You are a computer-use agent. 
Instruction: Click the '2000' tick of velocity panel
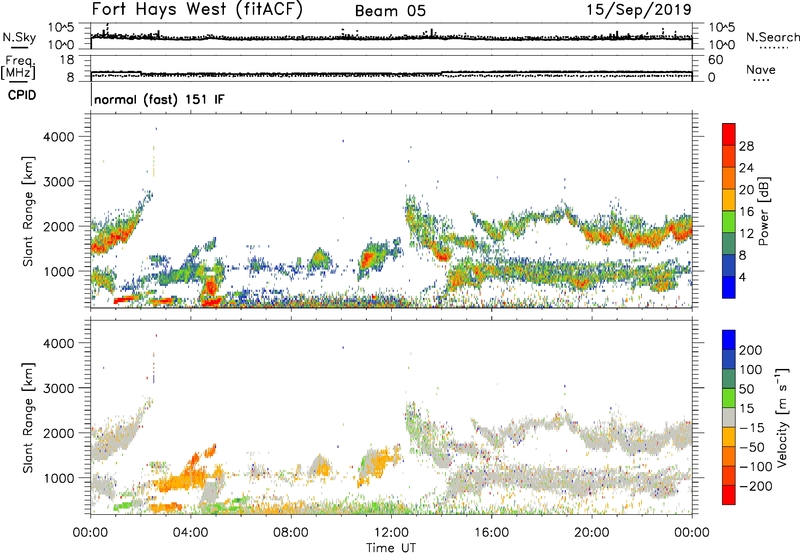pyautogui.click(x=59, y=433)
